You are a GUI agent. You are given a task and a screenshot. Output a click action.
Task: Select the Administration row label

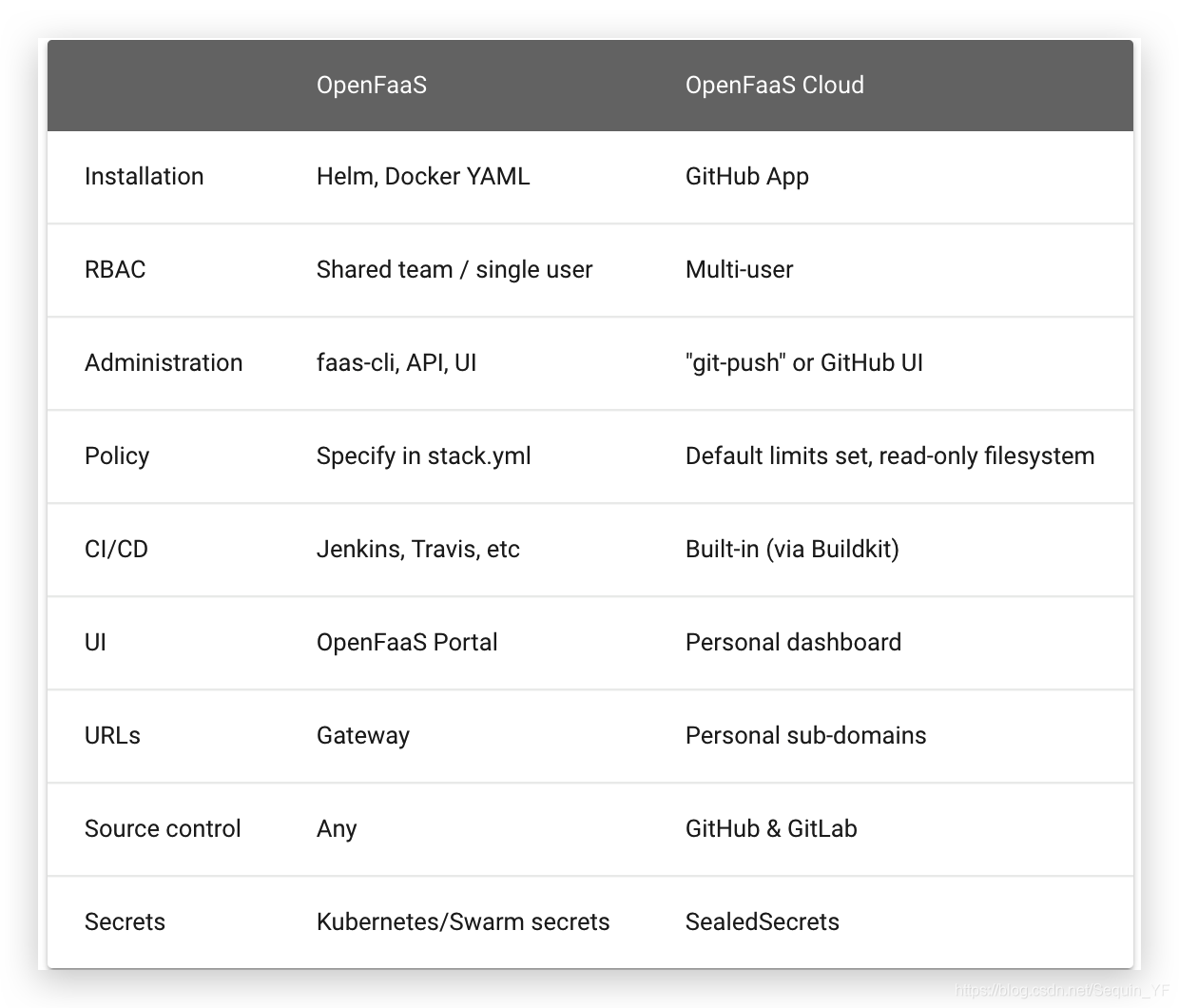164,362
